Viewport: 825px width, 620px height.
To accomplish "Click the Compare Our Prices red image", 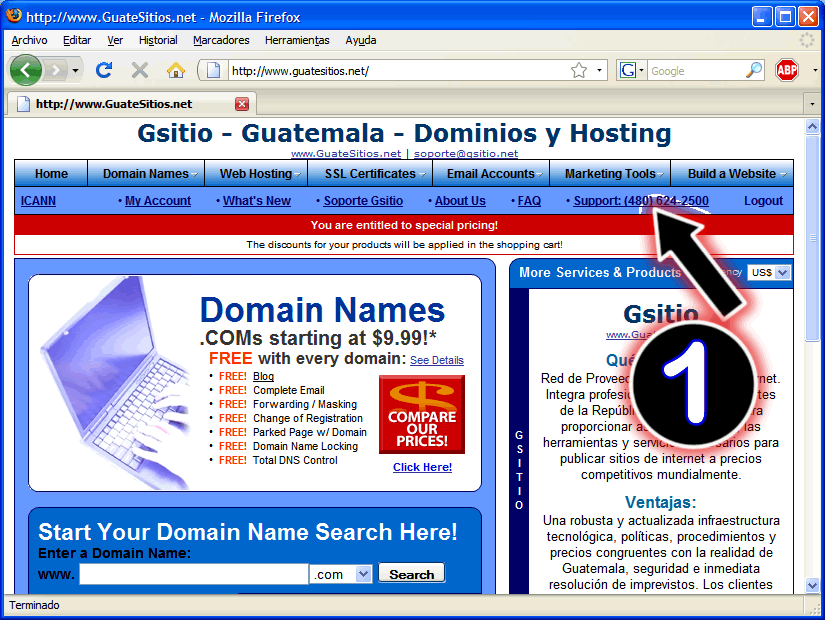I will point(422,414).
